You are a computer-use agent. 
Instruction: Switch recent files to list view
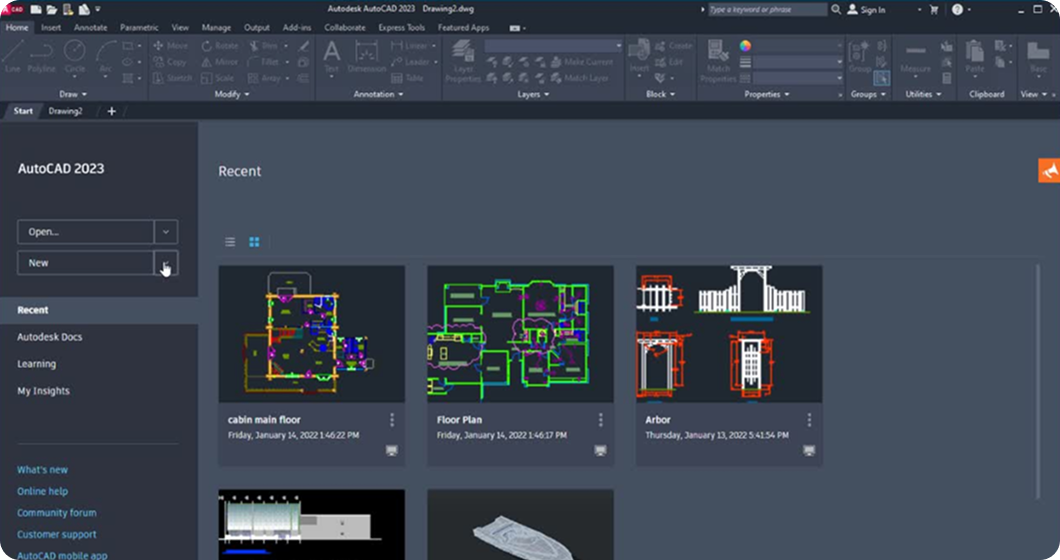coord(230,241)
